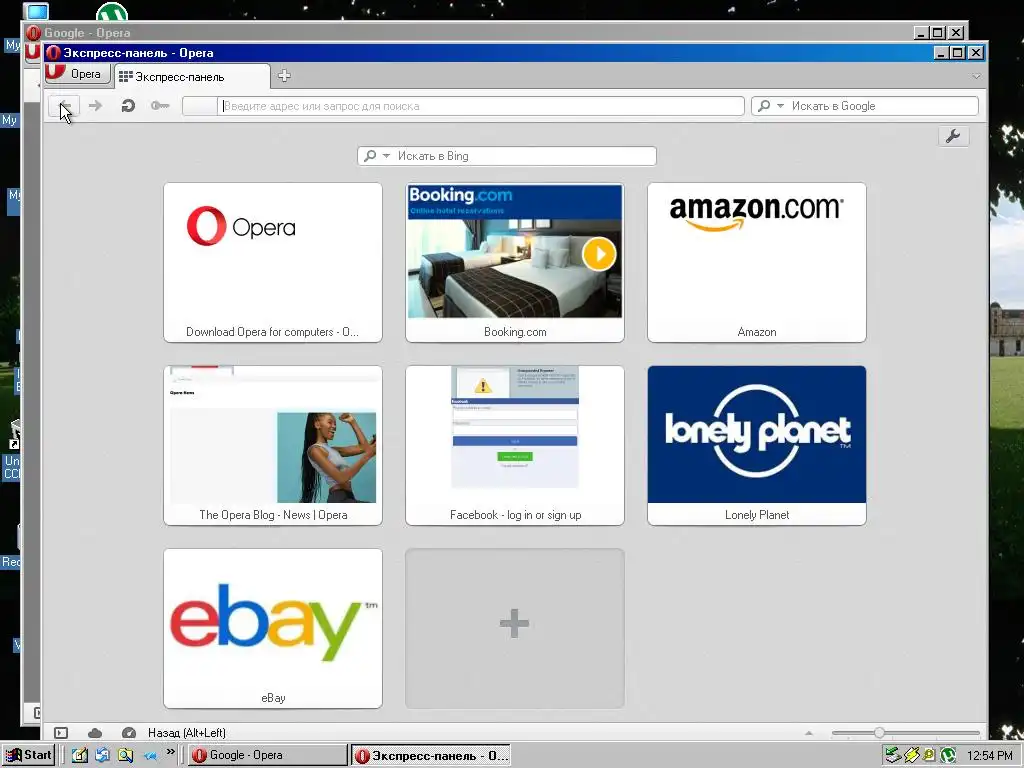Screen dimensions: 1024x768
Task: Click the Google - Opera background window title
Action: (x=87, y=33)
